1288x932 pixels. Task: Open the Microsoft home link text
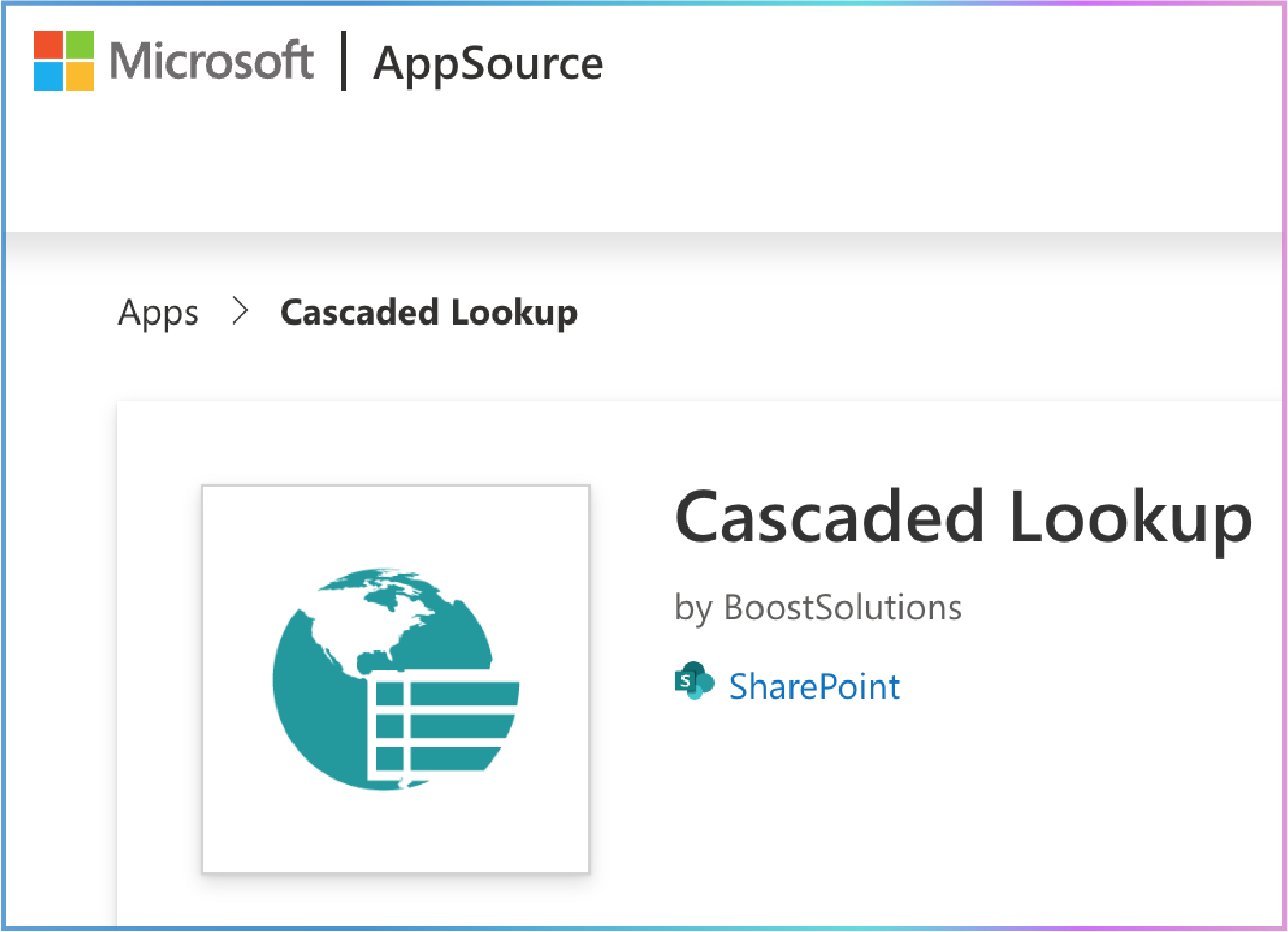click(x=212, y=61)
